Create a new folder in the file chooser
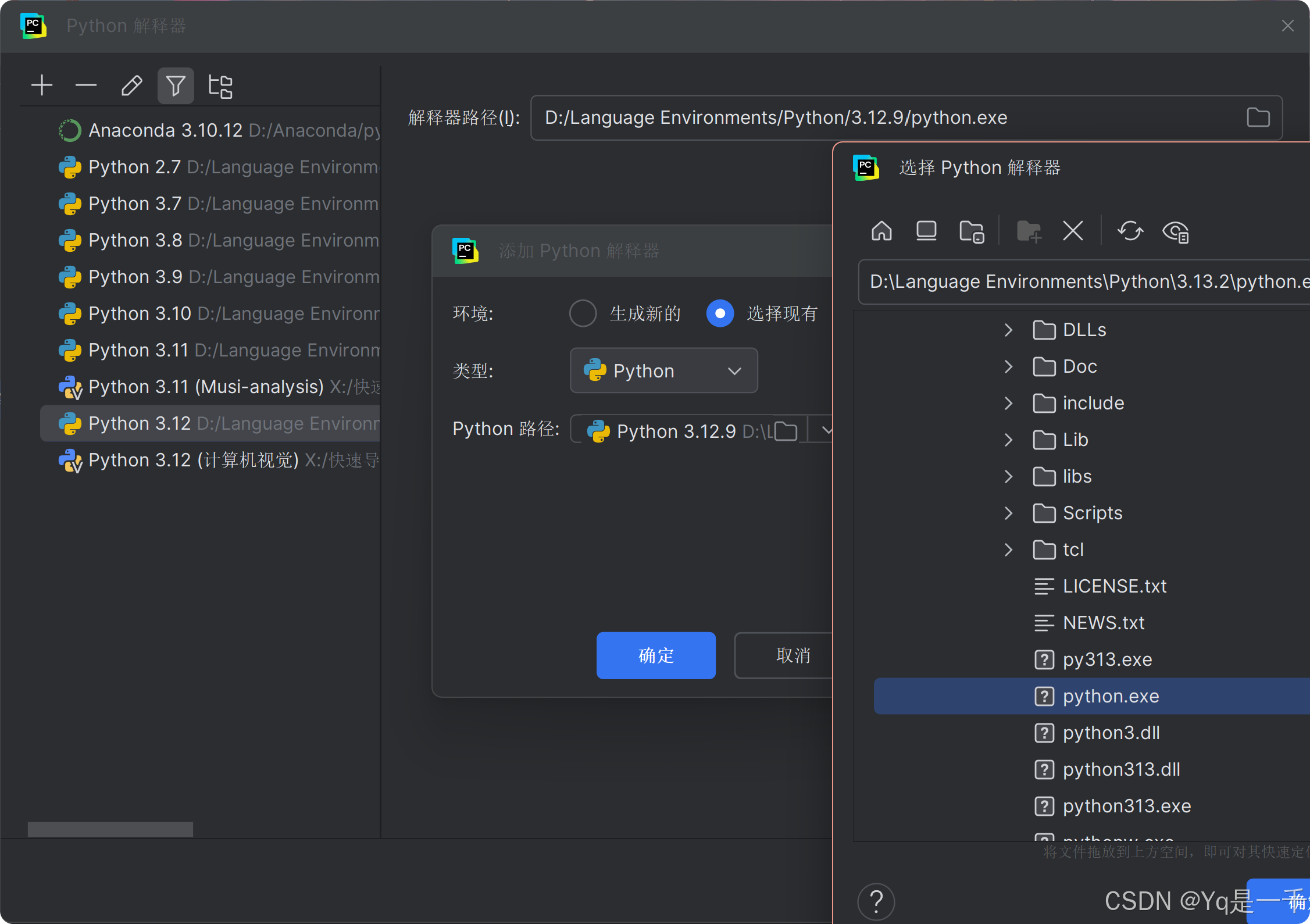Viewport: 1310px width, 924px height. [1029, 231]
